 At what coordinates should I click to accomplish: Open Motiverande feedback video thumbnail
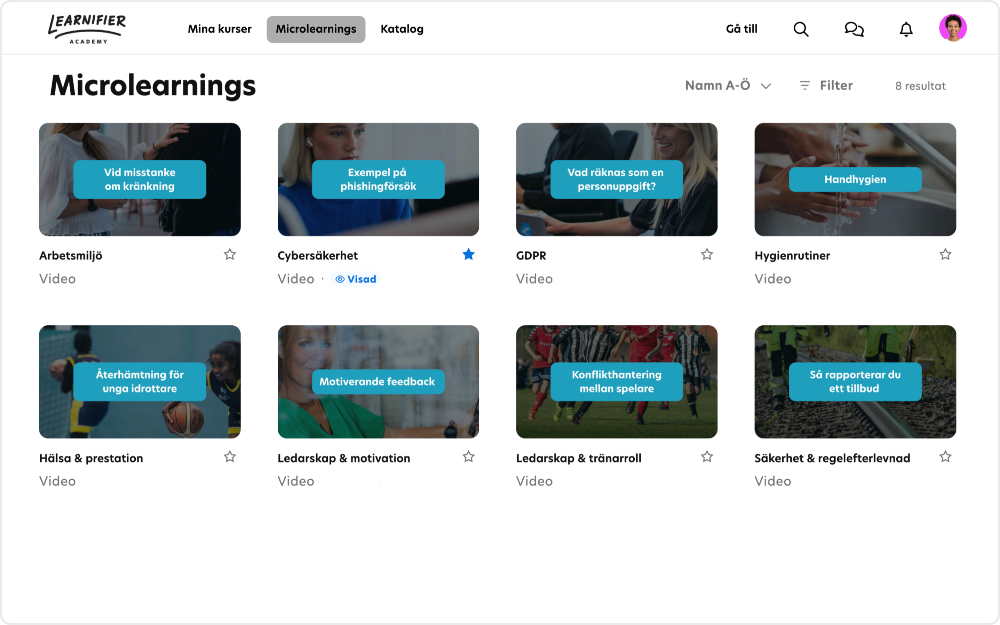click(378, 381)
